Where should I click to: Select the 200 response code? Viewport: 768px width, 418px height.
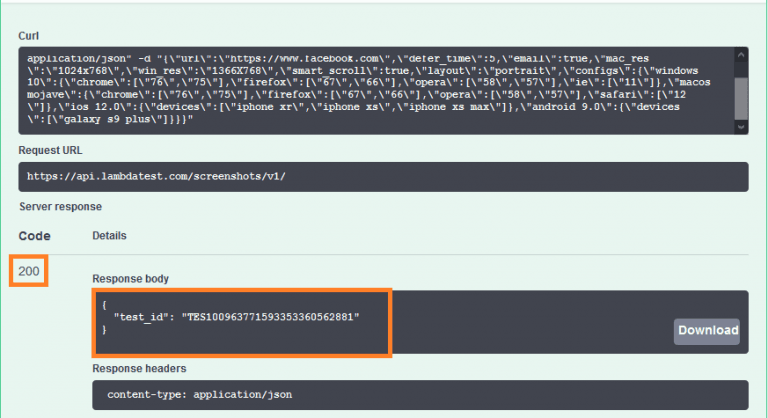pyautogui.click(x=29, y=272)
